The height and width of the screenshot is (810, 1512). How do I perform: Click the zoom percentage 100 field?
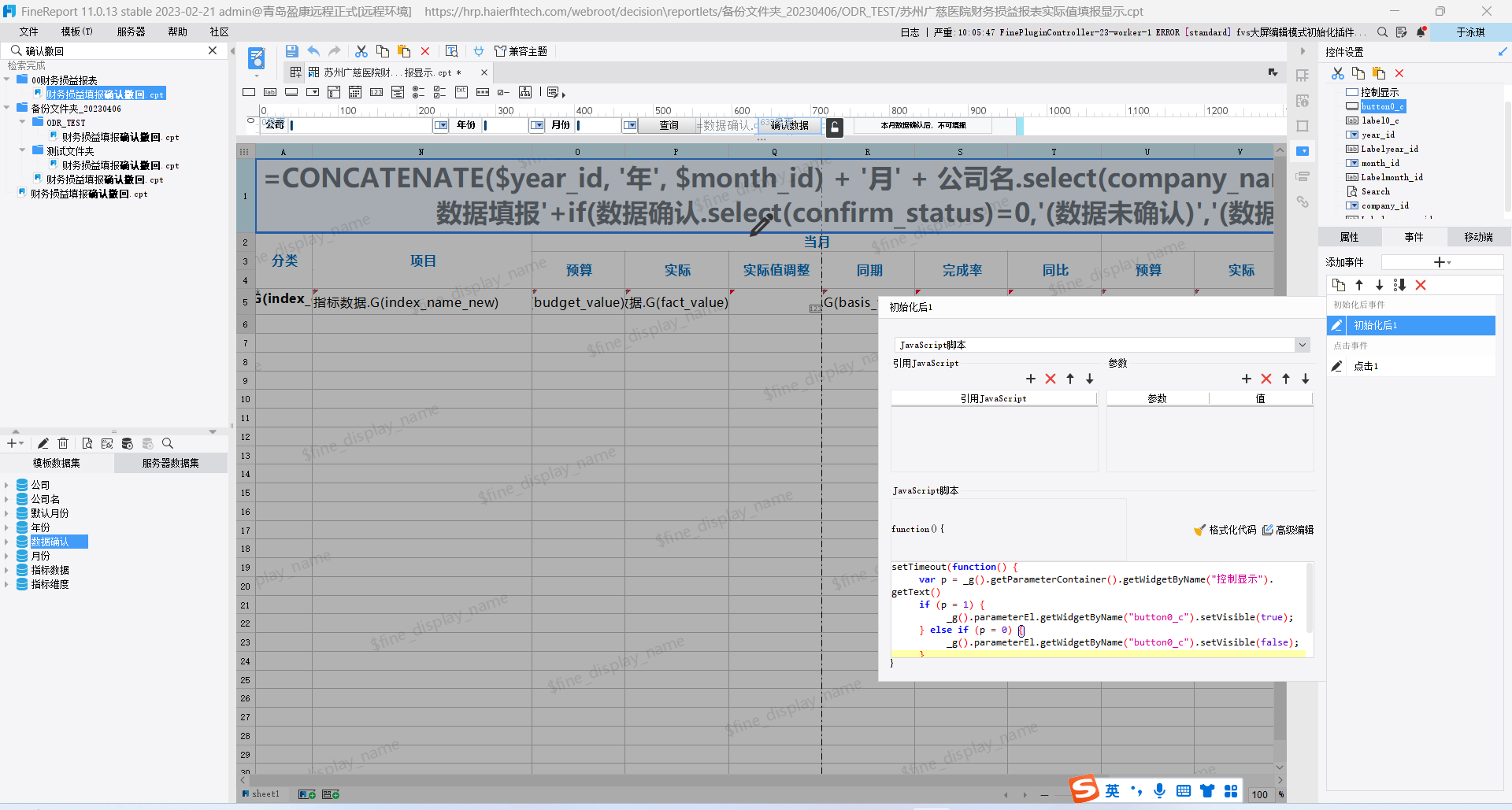pyautogui.click(x=1260, y=794)
